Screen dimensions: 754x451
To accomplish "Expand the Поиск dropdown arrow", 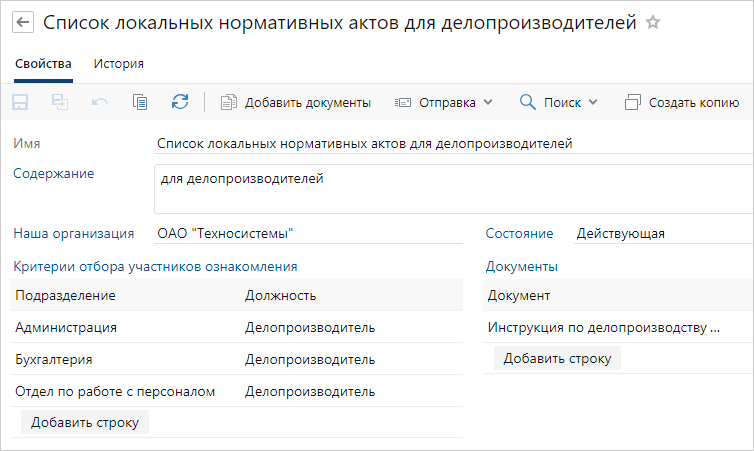I will 593,102.
